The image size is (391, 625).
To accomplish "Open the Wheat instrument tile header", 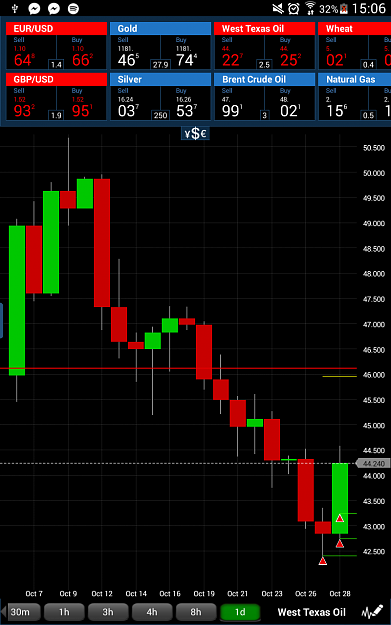I will click(x=355, y=29).
